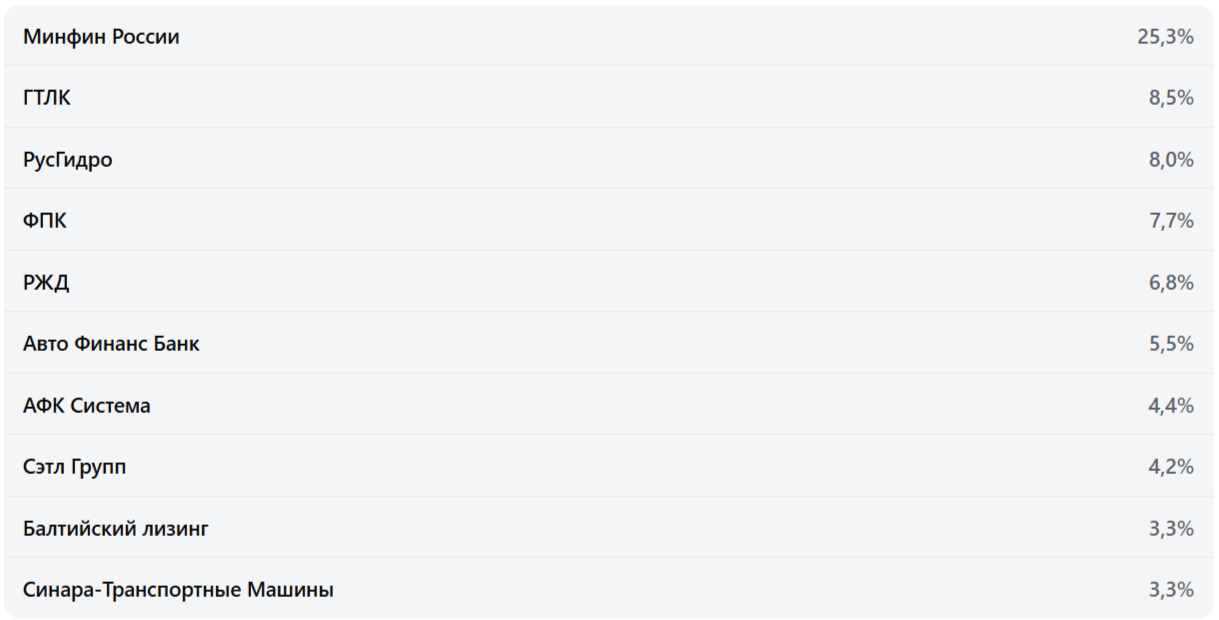
Task: Click the 6,8% percentage for РЖД
Action: tap(1171, 283)
